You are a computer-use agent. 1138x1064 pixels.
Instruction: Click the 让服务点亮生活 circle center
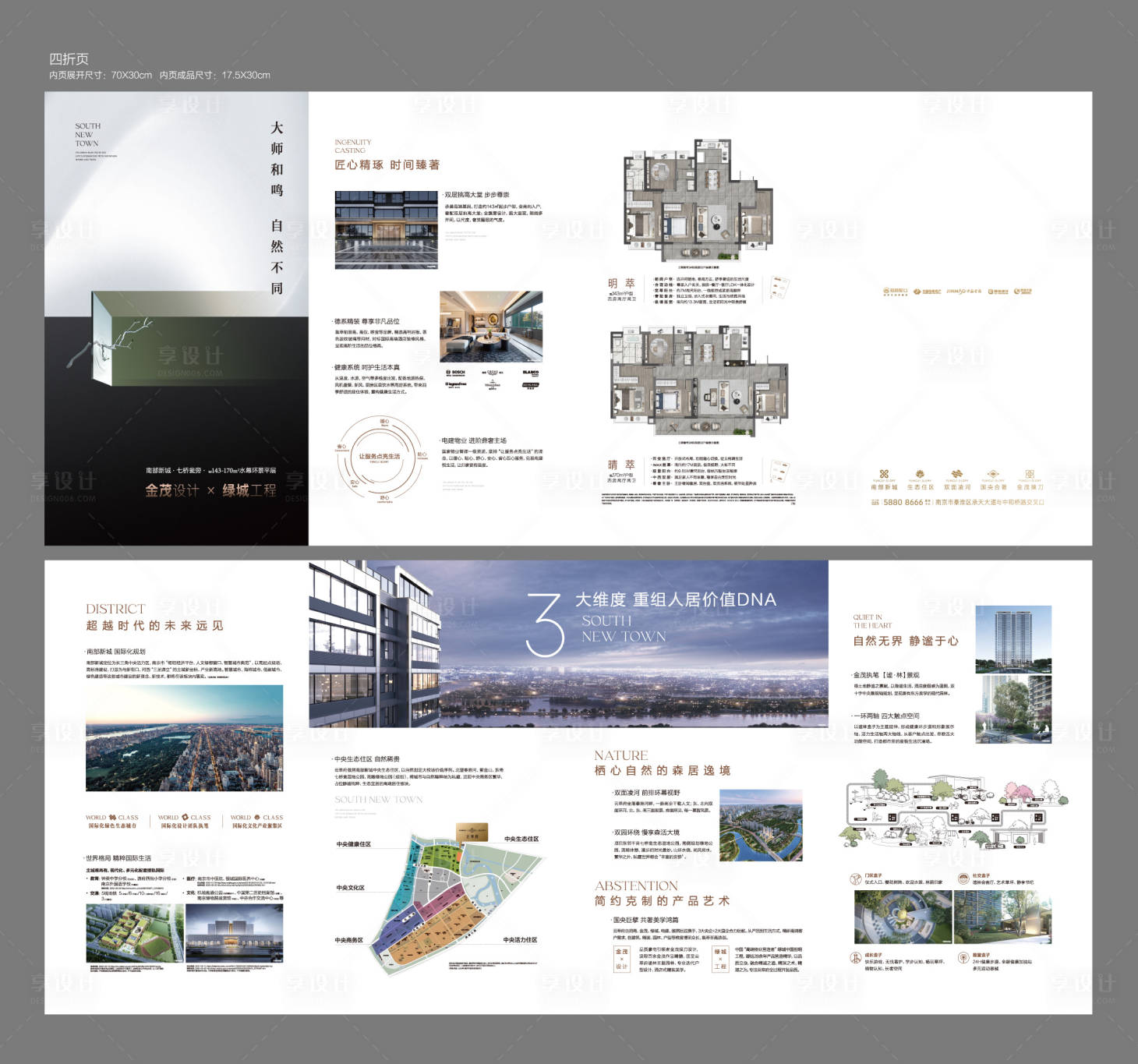(x=379, y=457)
